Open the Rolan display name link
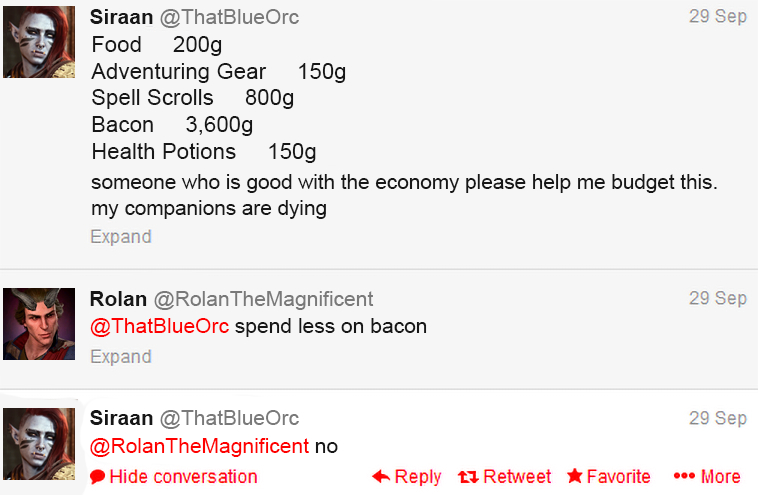The width and height of the screenshot is (758, 495). [118, 298]
